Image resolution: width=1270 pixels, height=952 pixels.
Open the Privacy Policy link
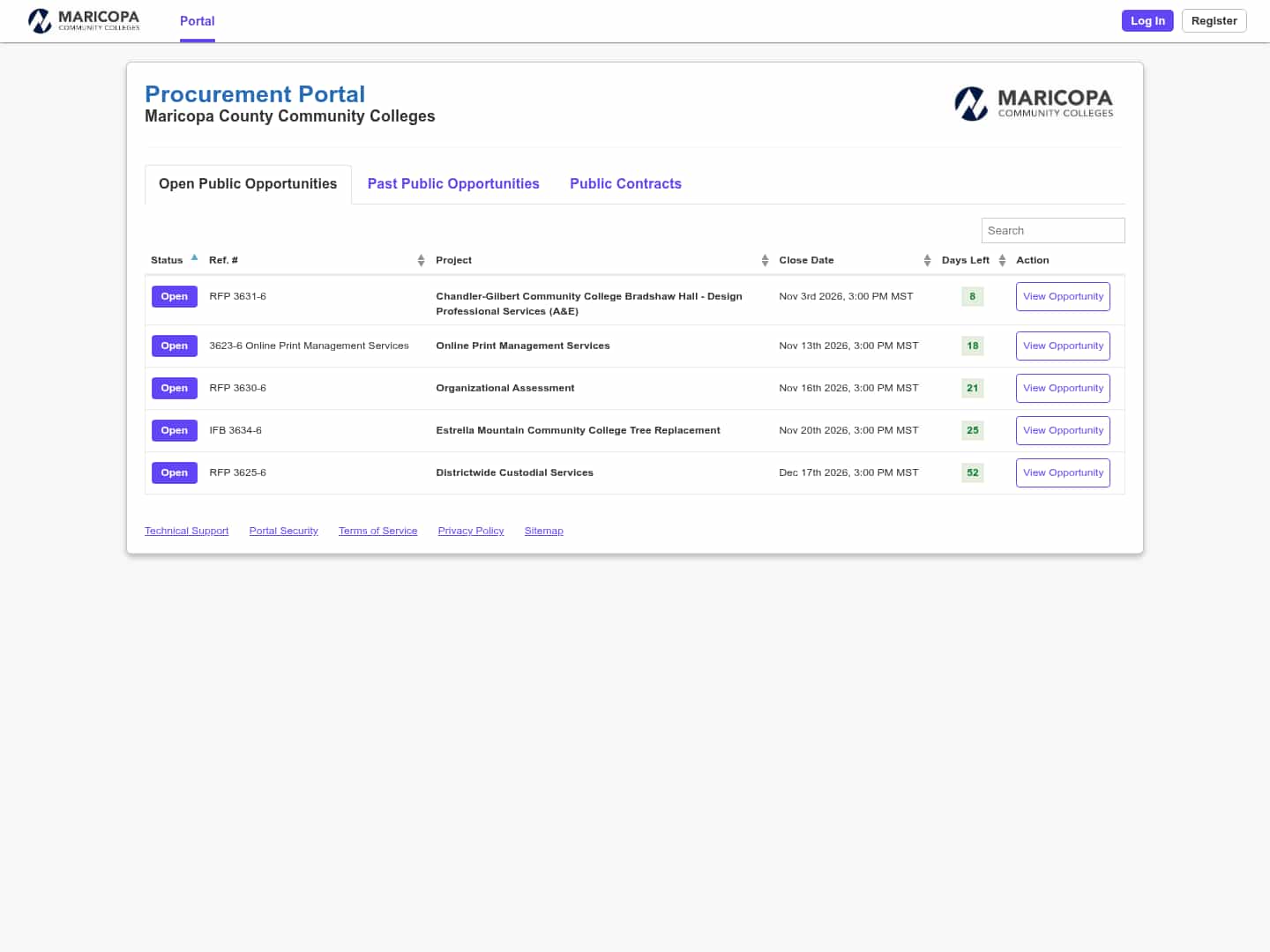click(471, 531)
